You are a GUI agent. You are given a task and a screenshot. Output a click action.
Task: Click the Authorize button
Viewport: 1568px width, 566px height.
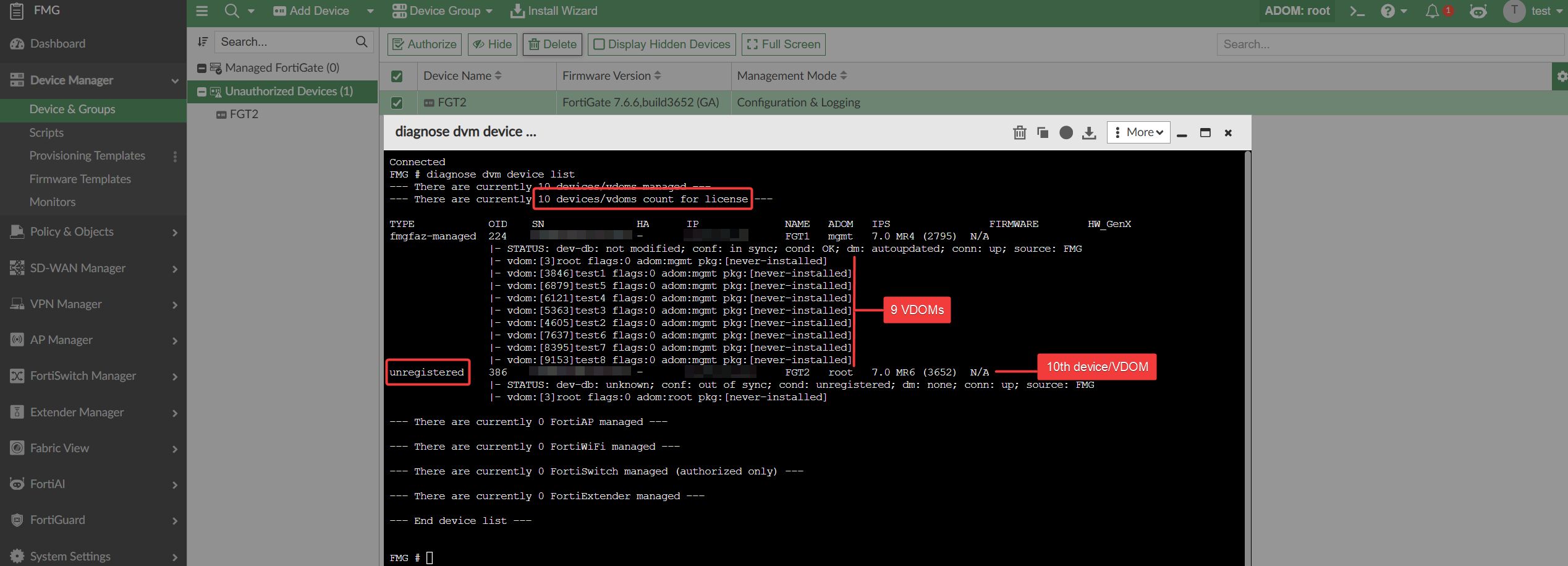click(425, 45)
